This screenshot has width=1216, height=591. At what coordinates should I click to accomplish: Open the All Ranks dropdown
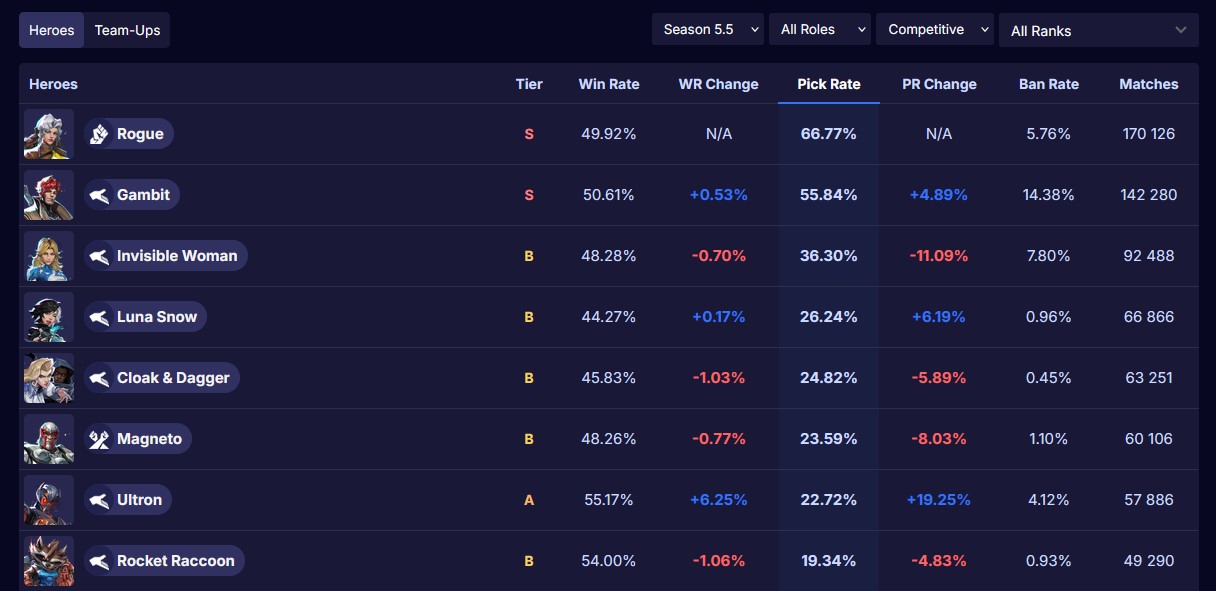coord(1099,30)
